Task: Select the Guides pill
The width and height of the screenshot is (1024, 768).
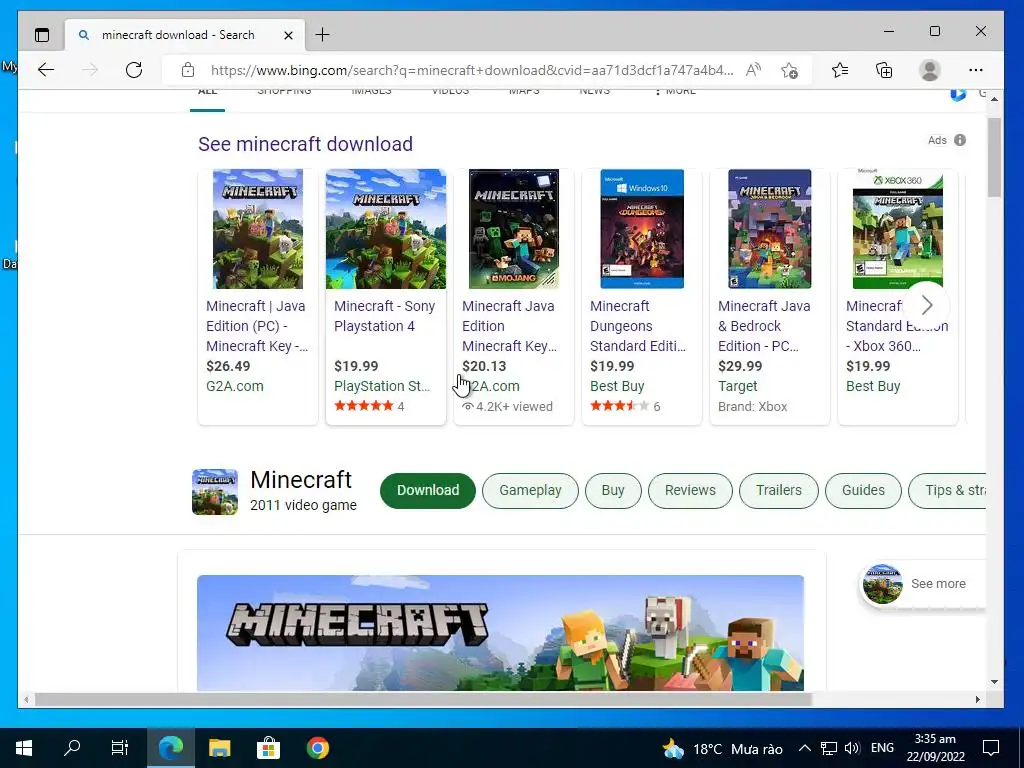Action: [x=863, y=490]
